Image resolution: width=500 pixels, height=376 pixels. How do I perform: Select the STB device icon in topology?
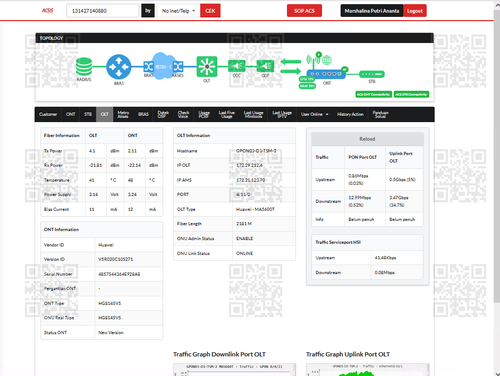(372, 74)
